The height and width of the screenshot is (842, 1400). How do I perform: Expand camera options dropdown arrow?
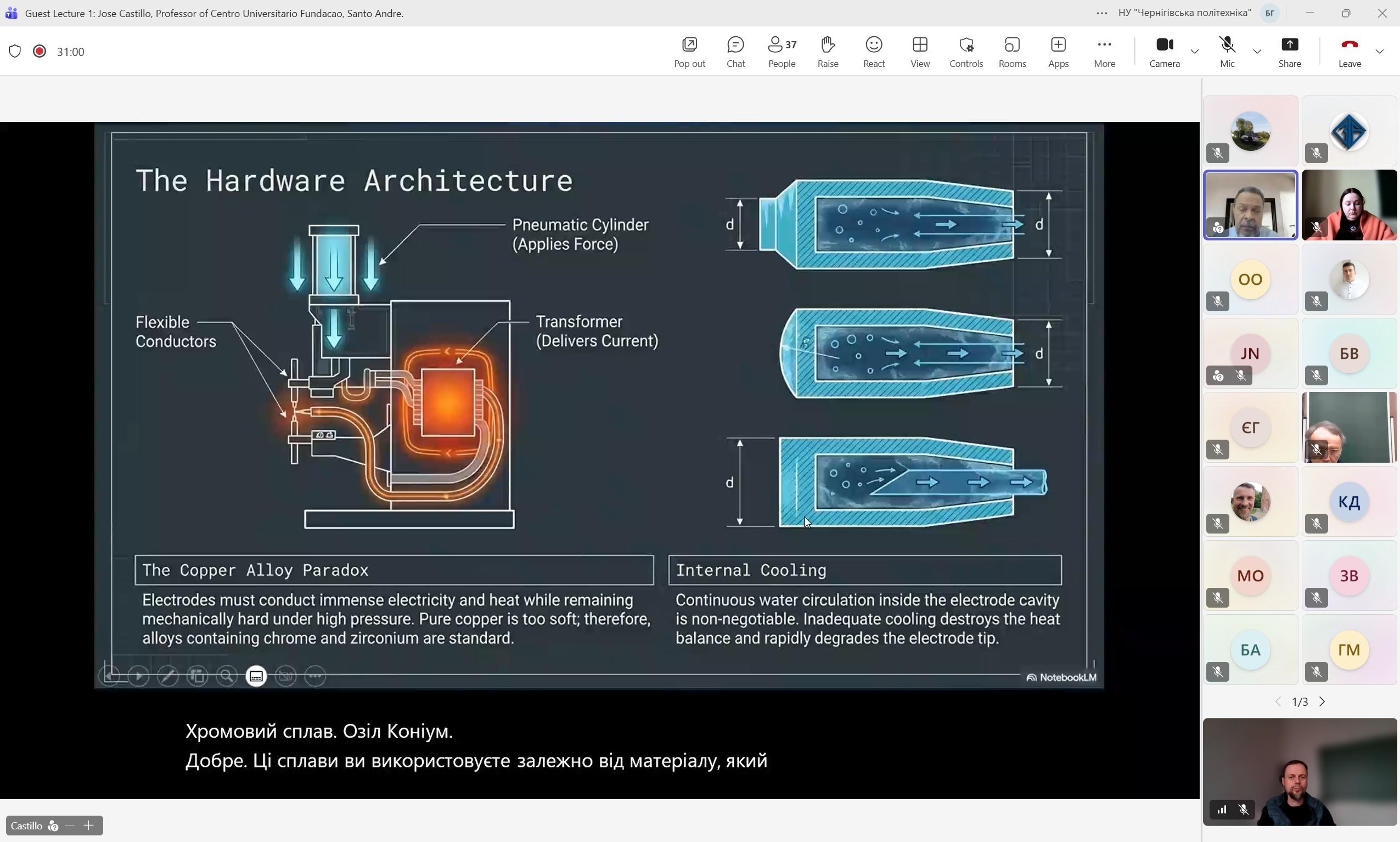click(1195, 52)
